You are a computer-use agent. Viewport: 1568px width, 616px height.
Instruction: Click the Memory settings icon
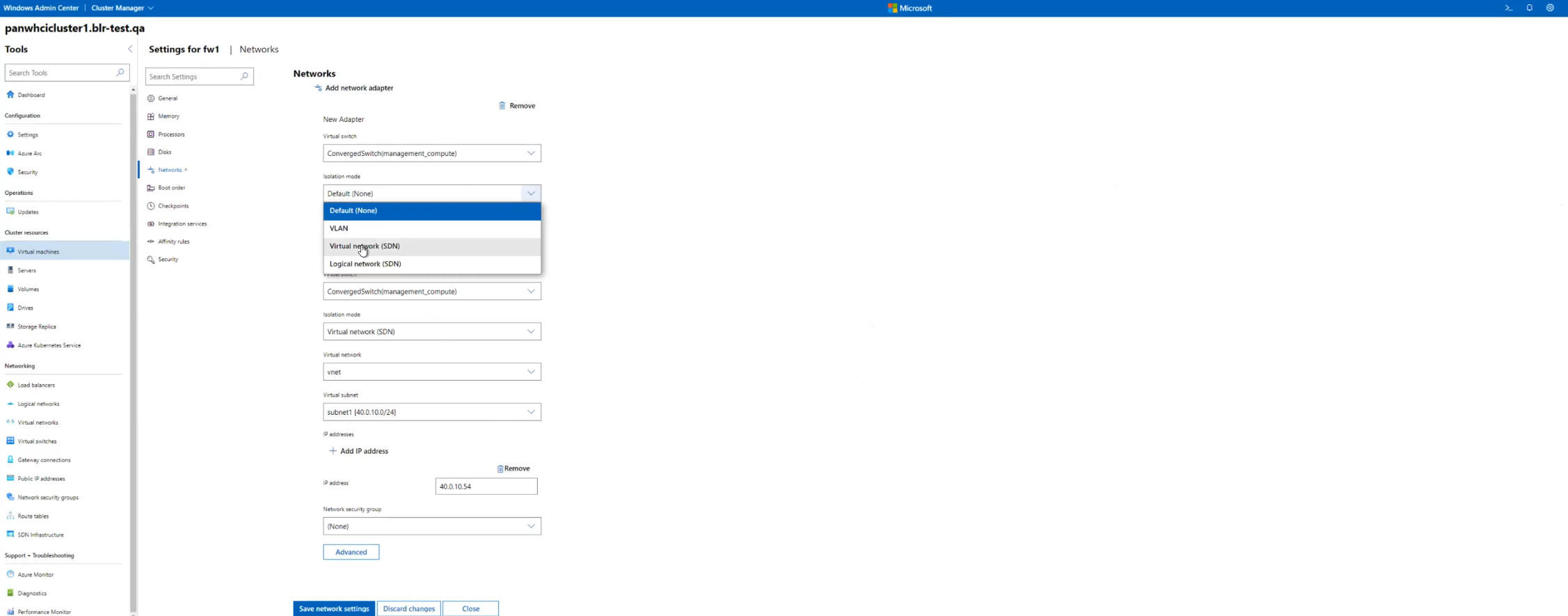pos(151,116)
